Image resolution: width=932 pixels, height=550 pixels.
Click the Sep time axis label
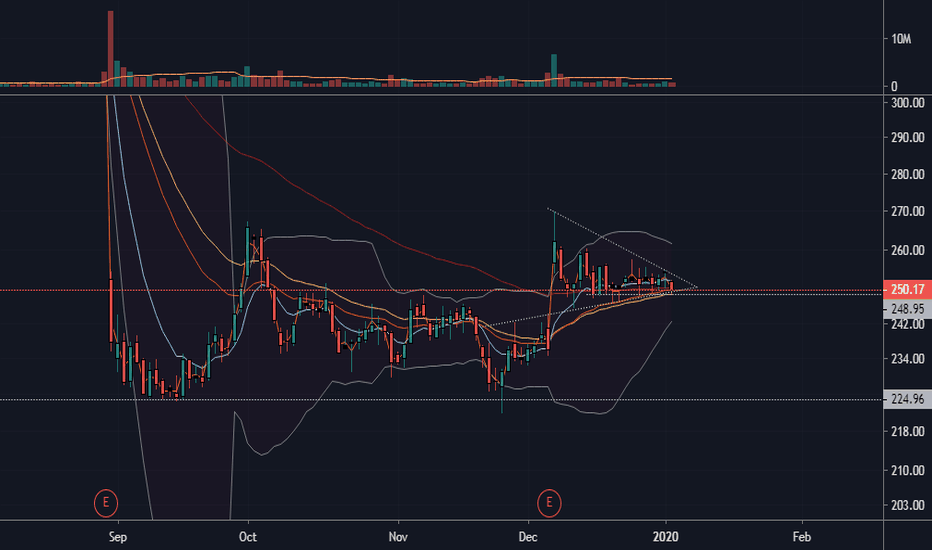tap(118, 537)
